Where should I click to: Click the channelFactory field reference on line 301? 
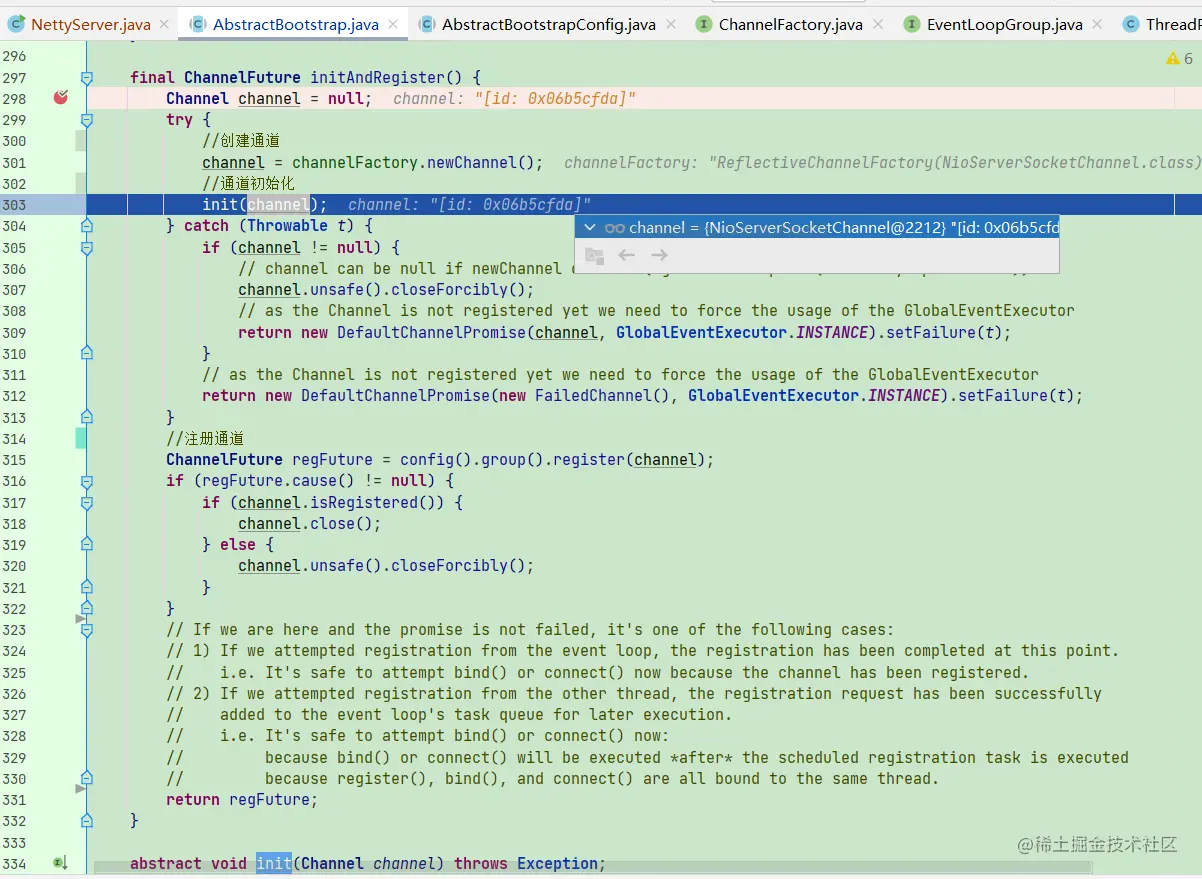(x=355, y=163)
